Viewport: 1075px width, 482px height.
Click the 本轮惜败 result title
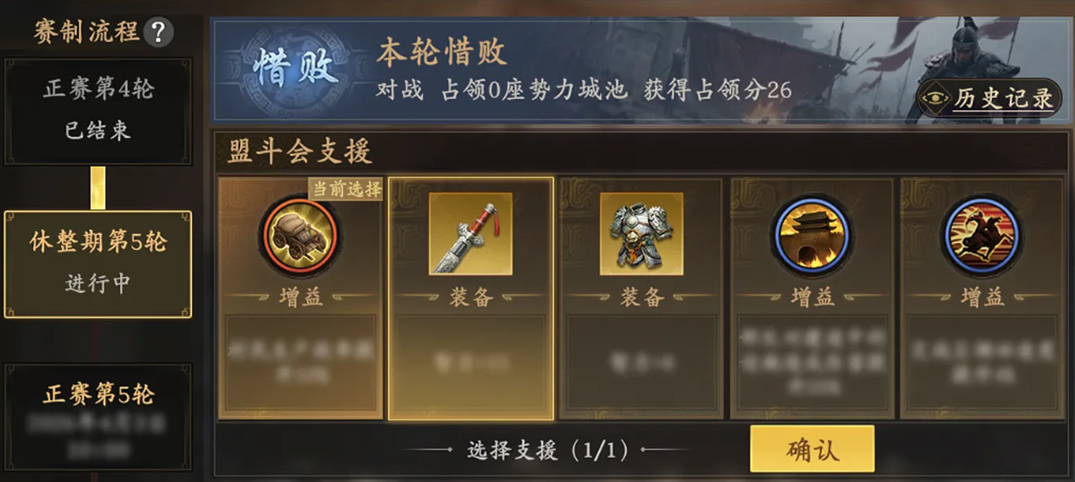(x=442, y=53)
